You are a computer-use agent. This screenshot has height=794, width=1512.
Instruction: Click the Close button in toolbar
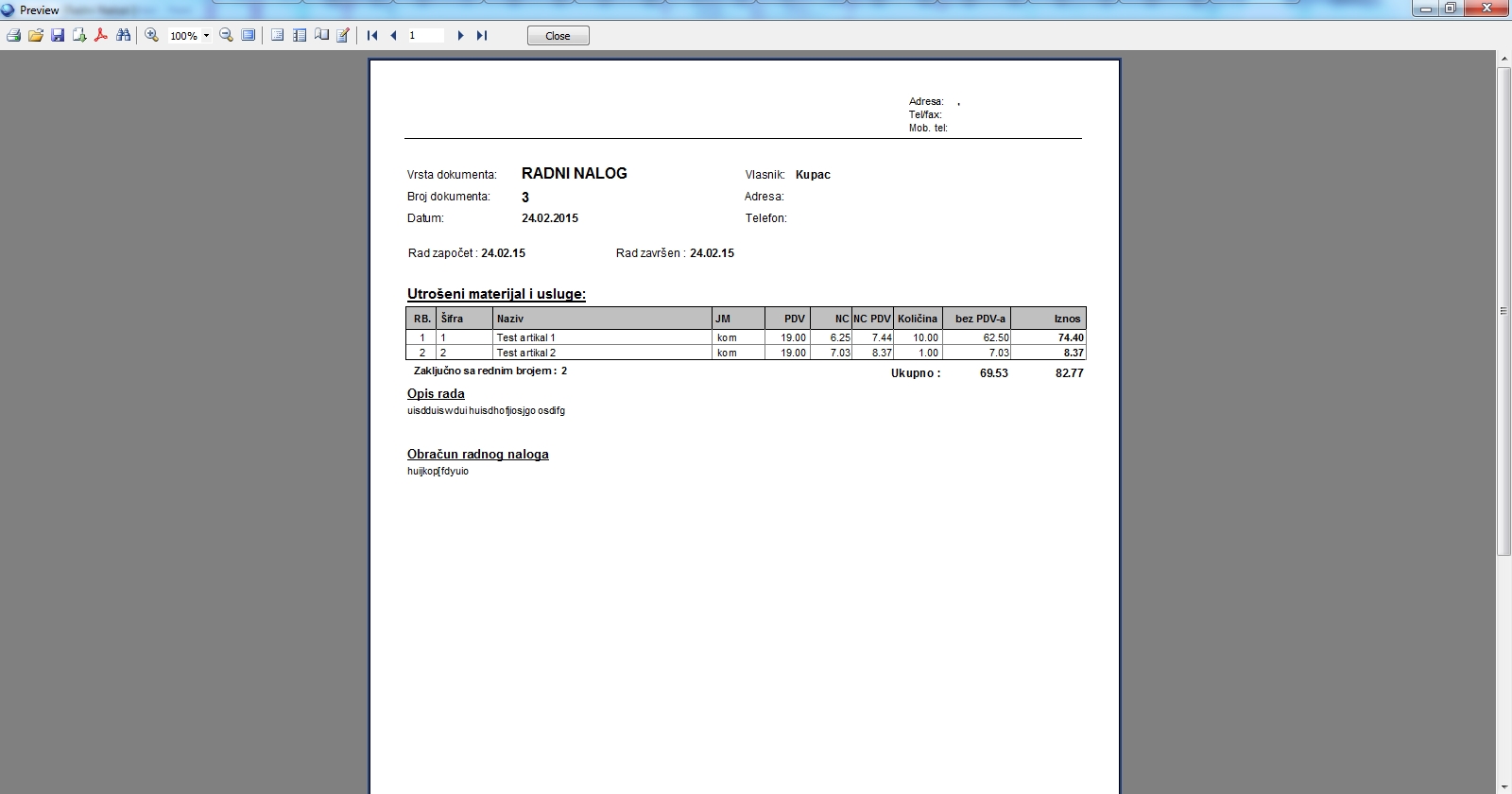pyautogui.click(x=558, y=36)
